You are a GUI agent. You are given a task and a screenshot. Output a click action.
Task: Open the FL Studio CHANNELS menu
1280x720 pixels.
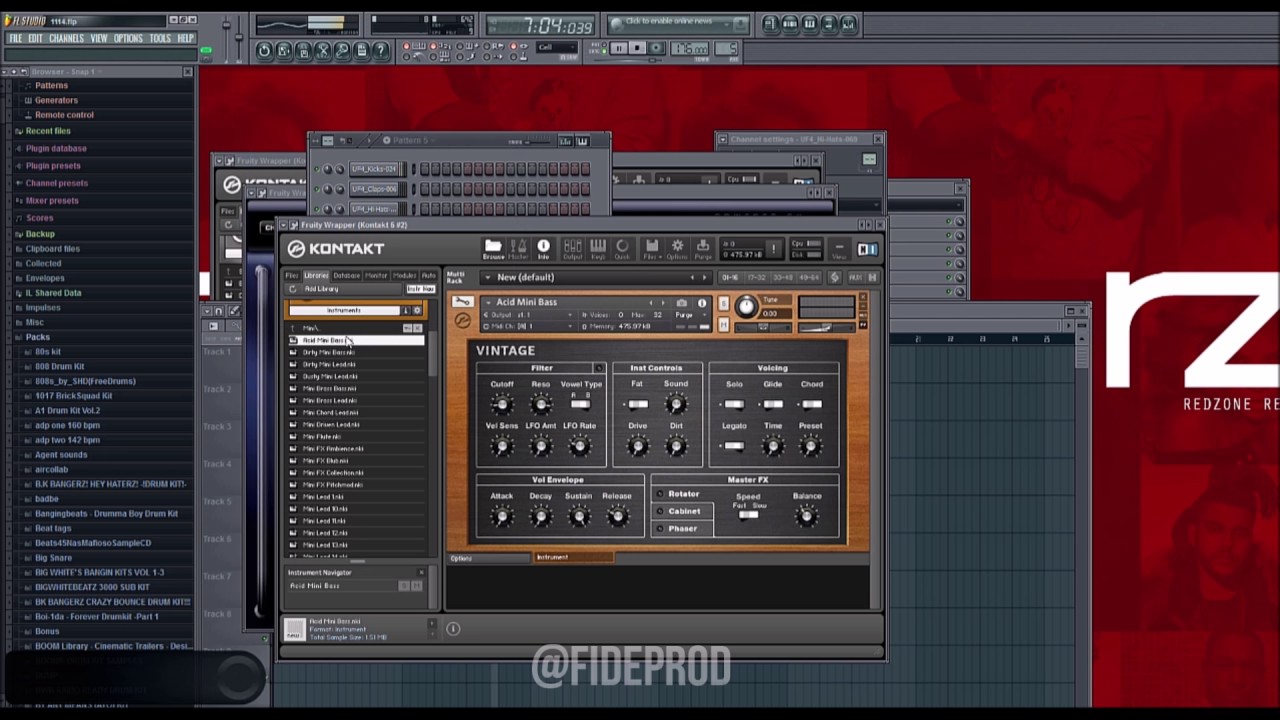(66, 38)
